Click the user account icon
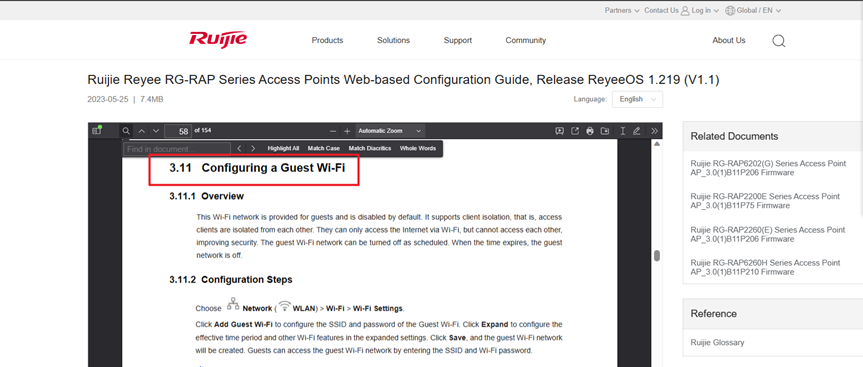This screenshot has height=367, width=863. [x=685, y=10]
